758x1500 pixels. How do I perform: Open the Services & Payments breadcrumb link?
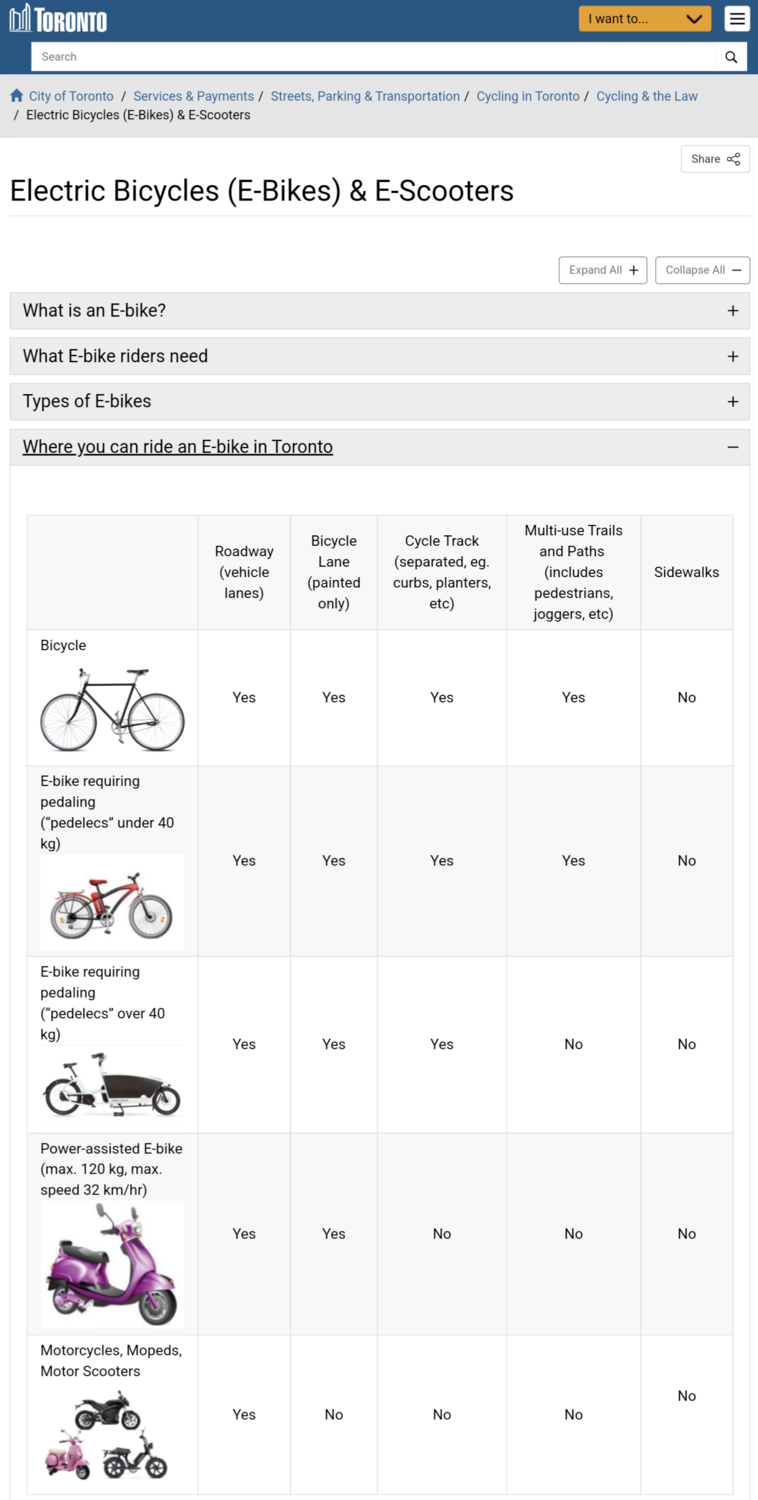pos(193,95)
